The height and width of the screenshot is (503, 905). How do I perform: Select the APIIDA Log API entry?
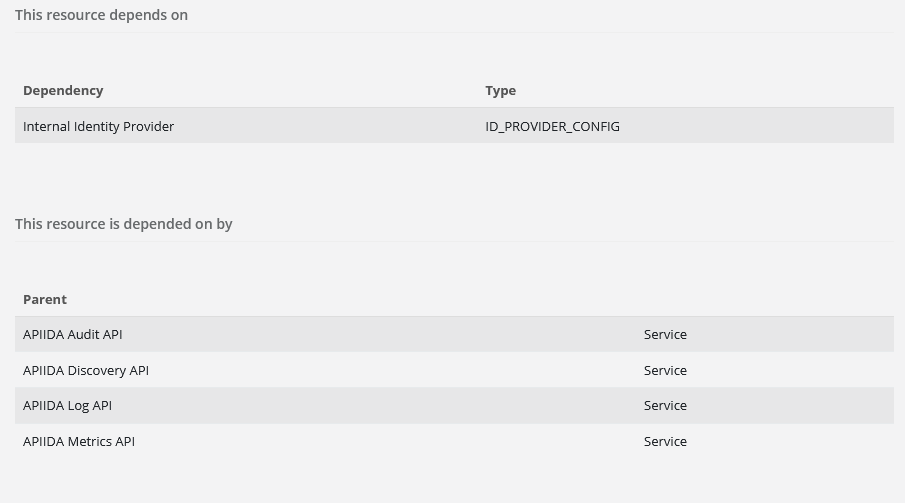67,405
